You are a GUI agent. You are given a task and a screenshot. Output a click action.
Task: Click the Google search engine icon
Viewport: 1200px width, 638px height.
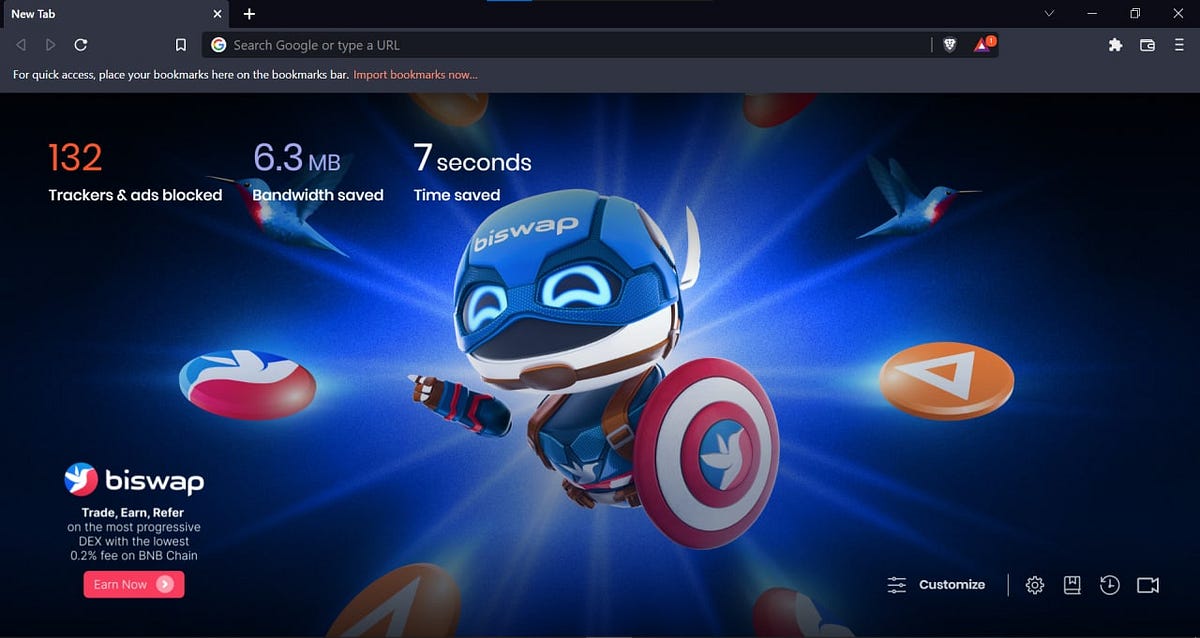coord(219,45)
